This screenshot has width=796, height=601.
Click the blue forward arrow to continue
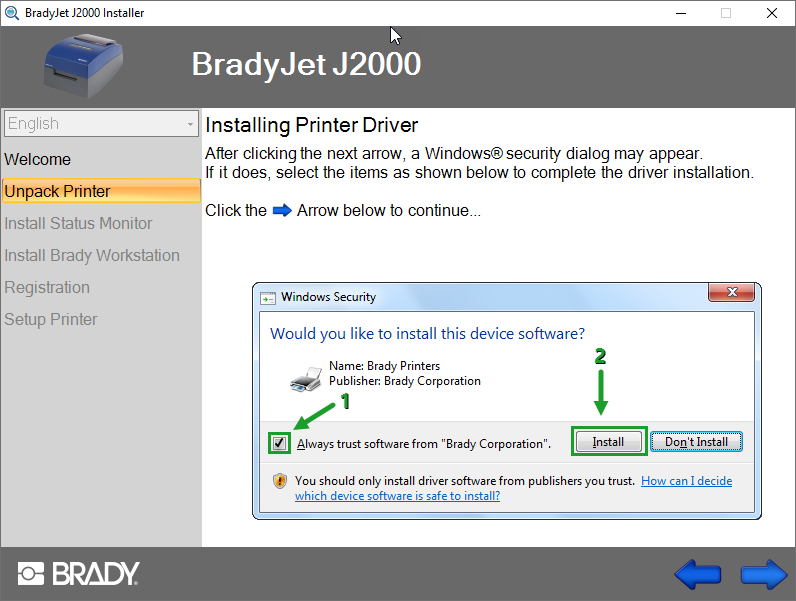(x=764, y=574)
